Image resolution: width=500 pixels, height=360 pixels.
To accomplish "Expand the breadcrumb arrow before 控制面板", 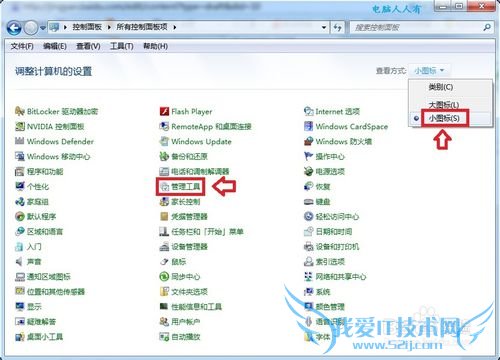I will tap(65, 27).
